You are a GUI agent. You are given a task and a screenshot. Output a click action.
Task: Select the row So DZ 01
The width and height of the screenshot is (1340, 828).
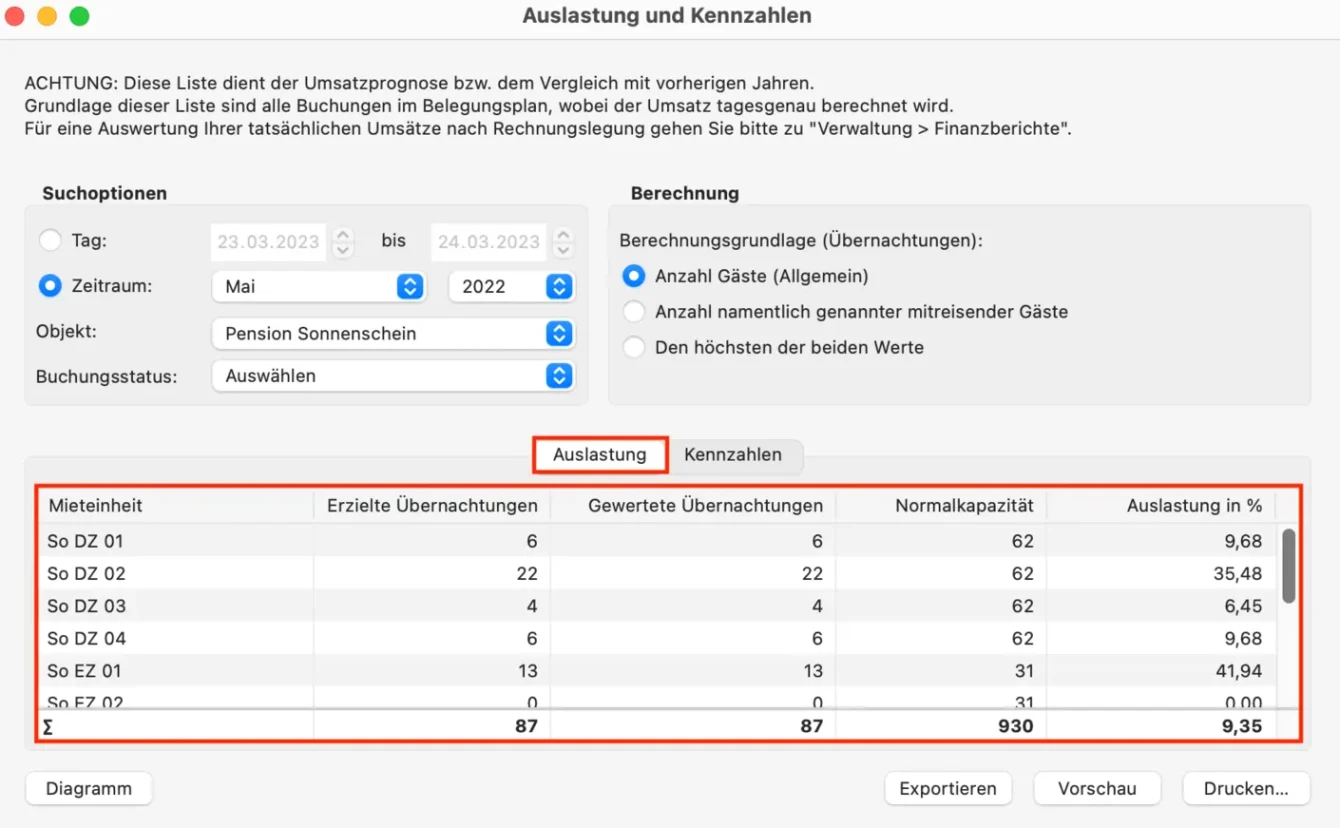pyautogui.click(x=657, y=541)
